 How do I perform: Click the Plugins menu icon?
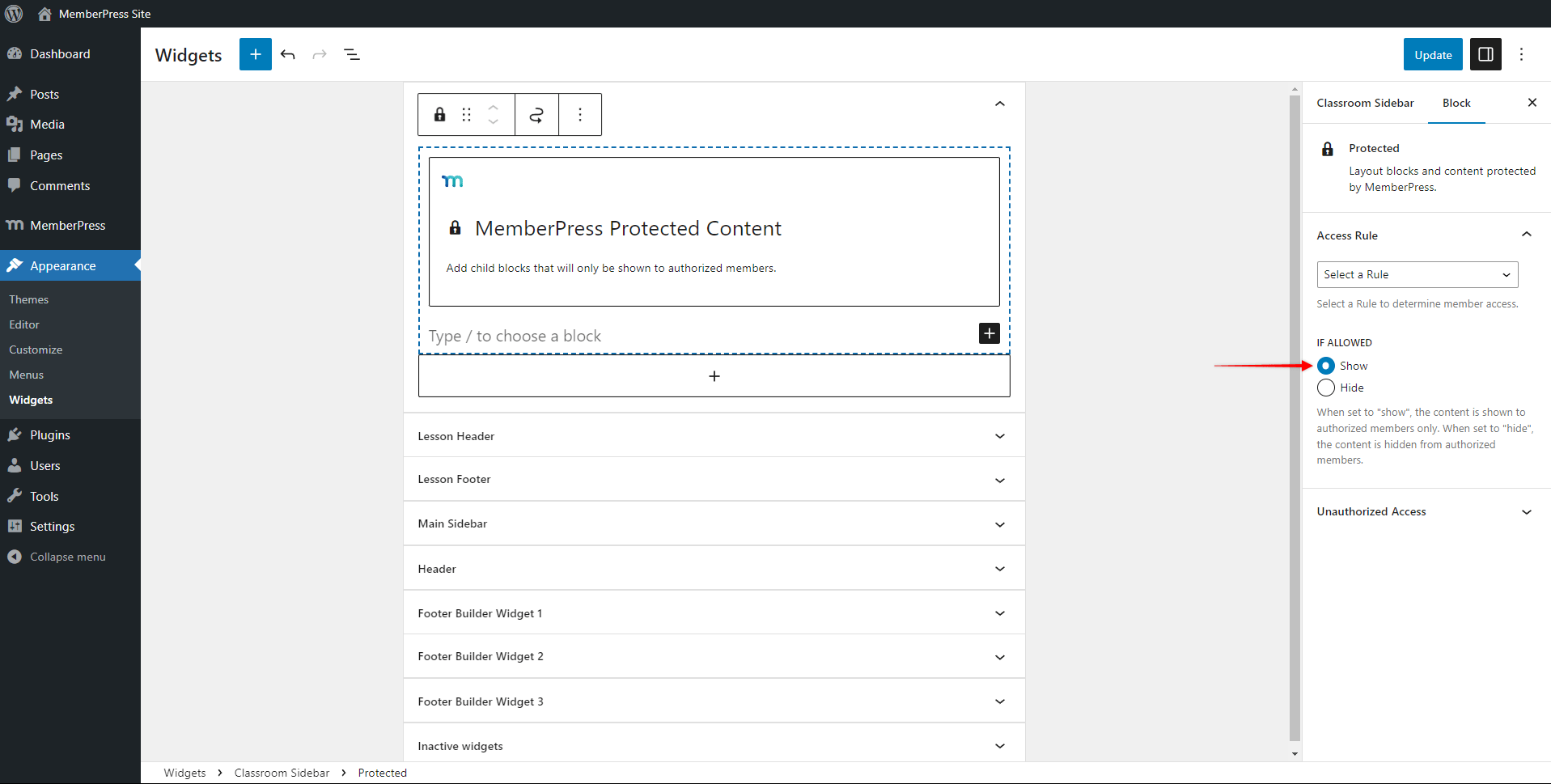click(15, 434)
